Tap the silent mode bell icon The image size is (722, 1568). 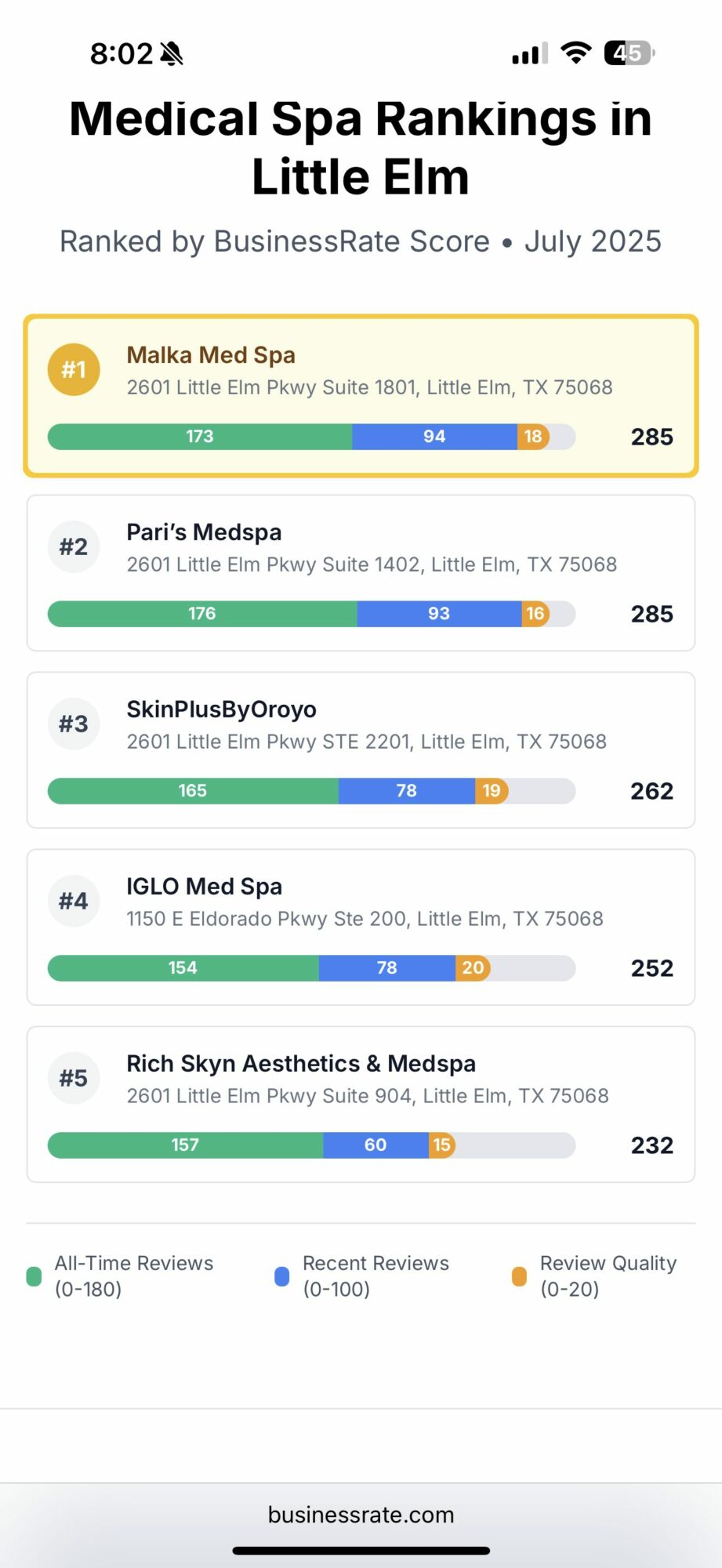[x=172, y=54]
